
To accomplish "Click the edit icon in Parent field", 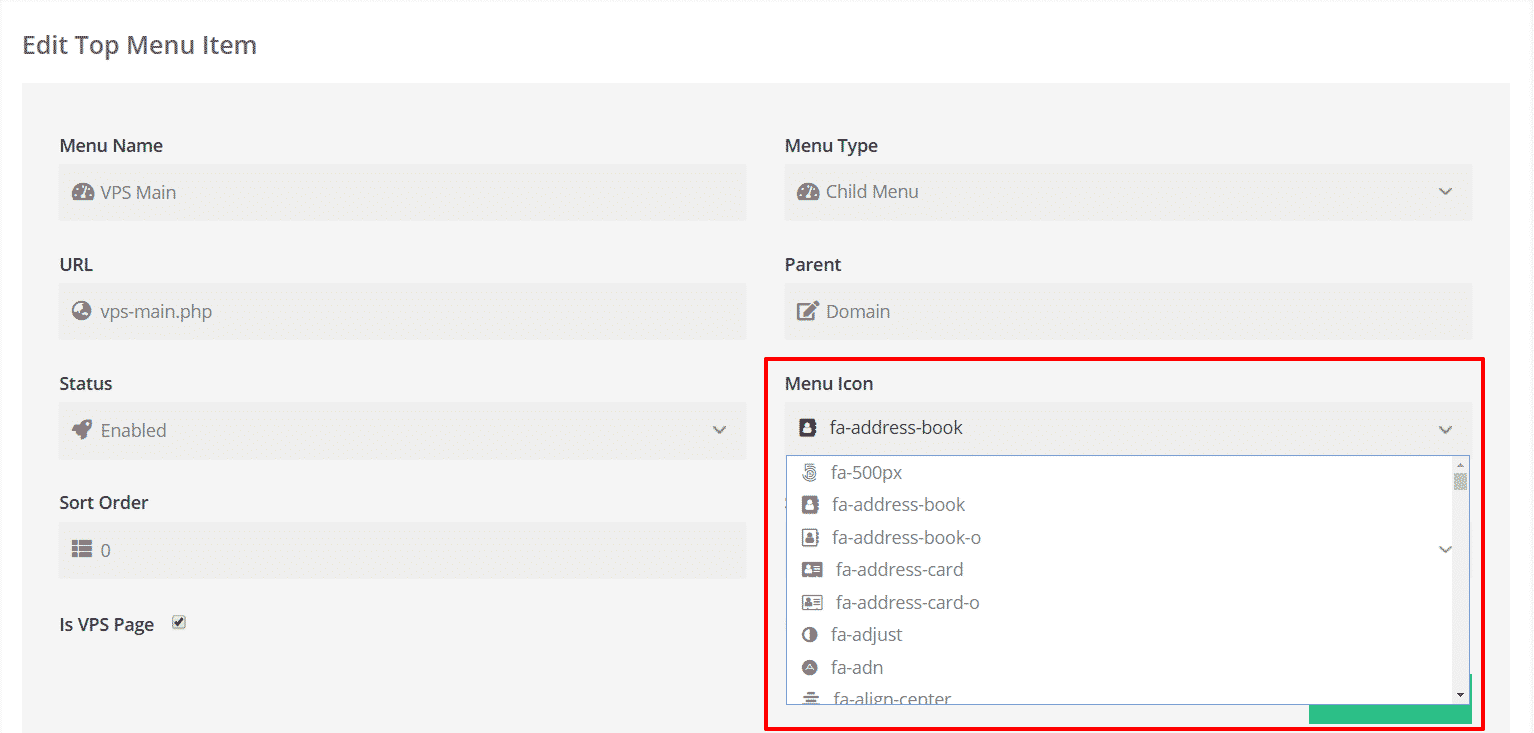I will (x=807, y=311).
